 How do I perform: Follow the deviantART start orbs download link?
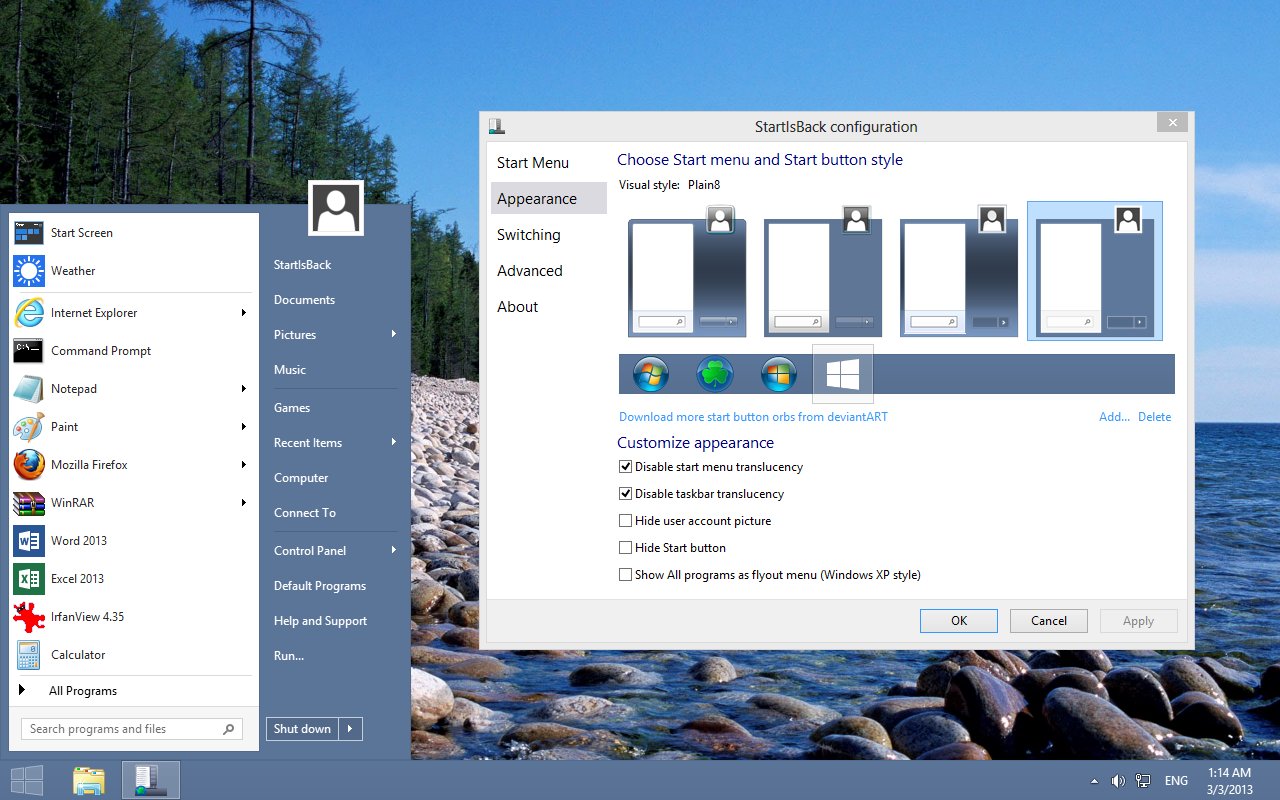pyautogui.click(x=752, y=416)
